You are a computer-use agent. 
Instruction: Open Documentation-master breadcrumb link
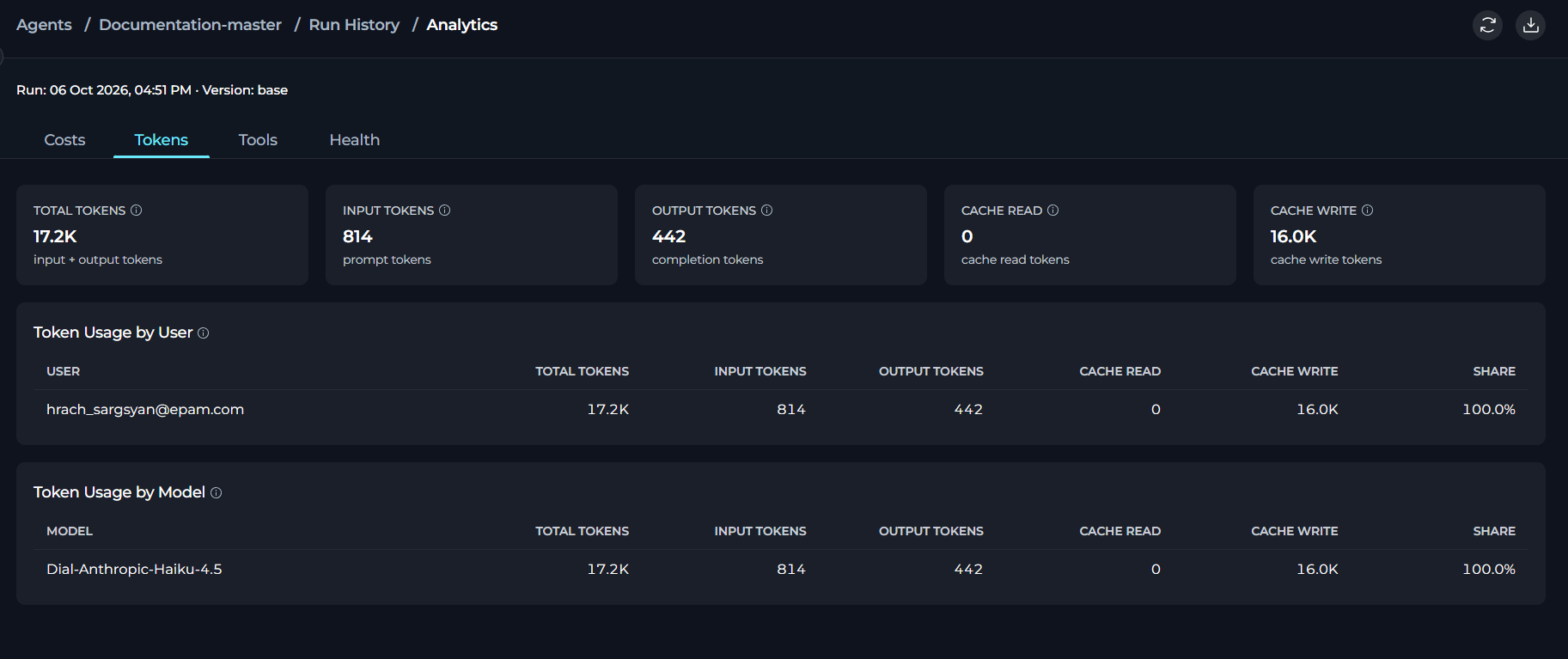[190, 25]
